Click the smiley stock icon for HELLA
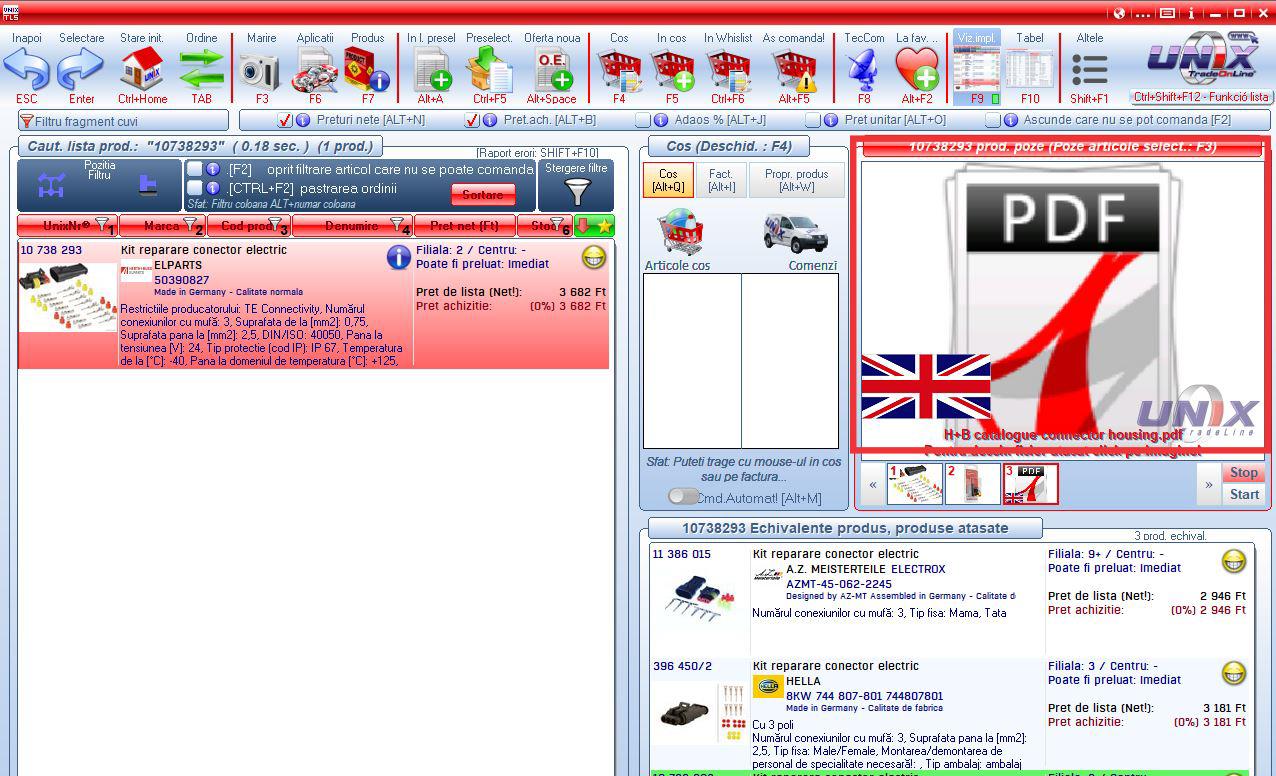Viewport: 1276px width, 776px height. click(1233, 673)
